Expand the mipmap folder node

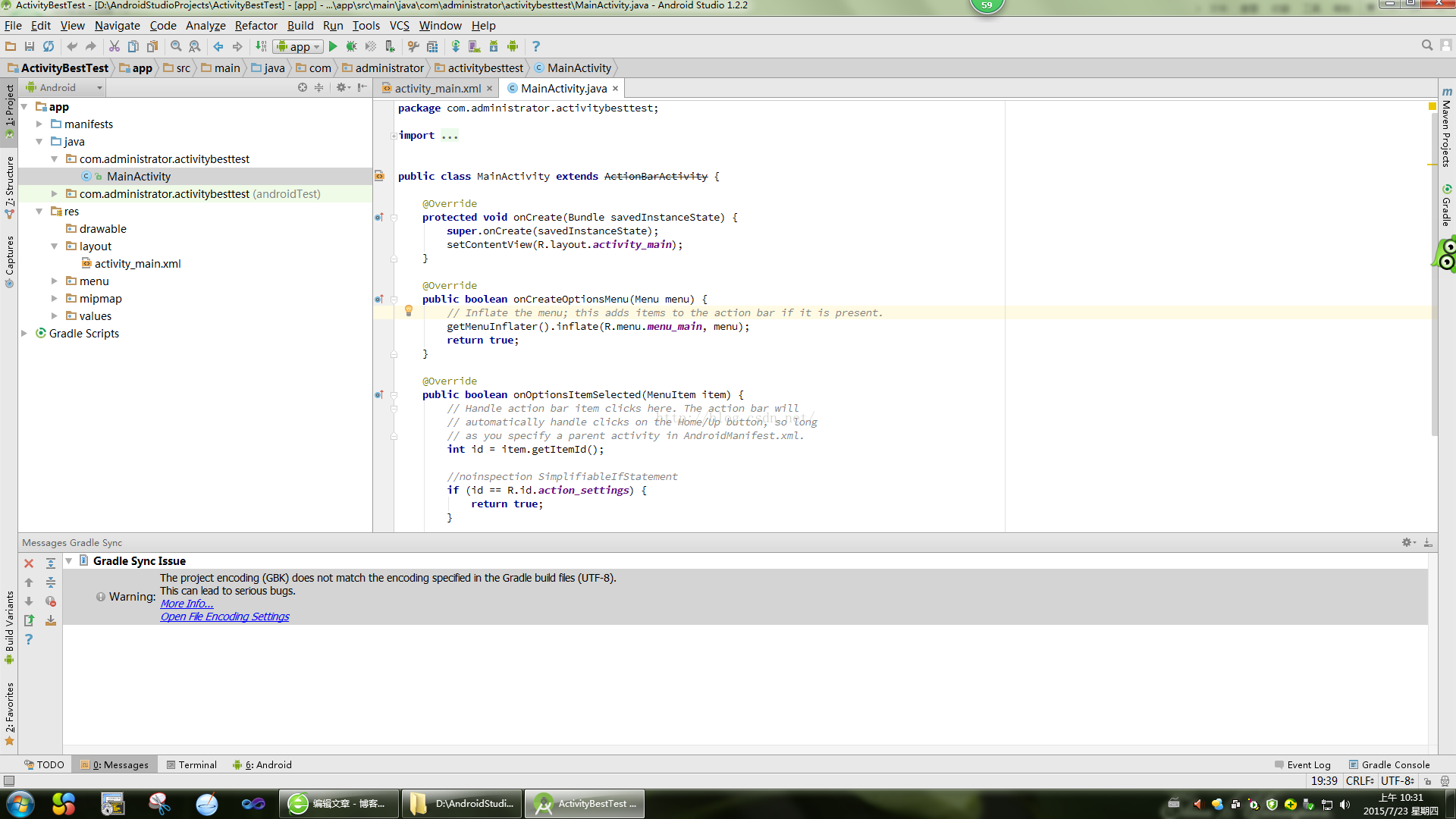pyautogui.click(x=55, y=298)
